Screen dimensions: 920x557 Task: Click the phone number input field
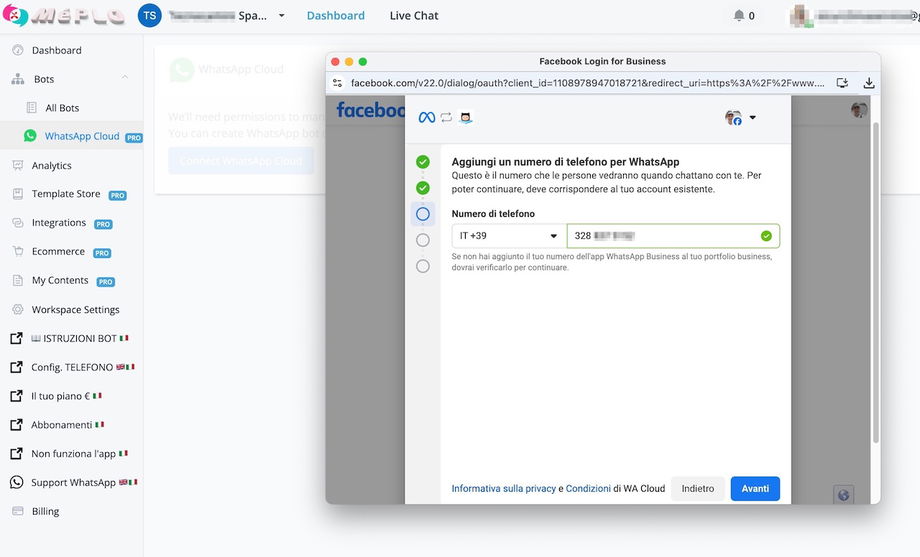673,236
